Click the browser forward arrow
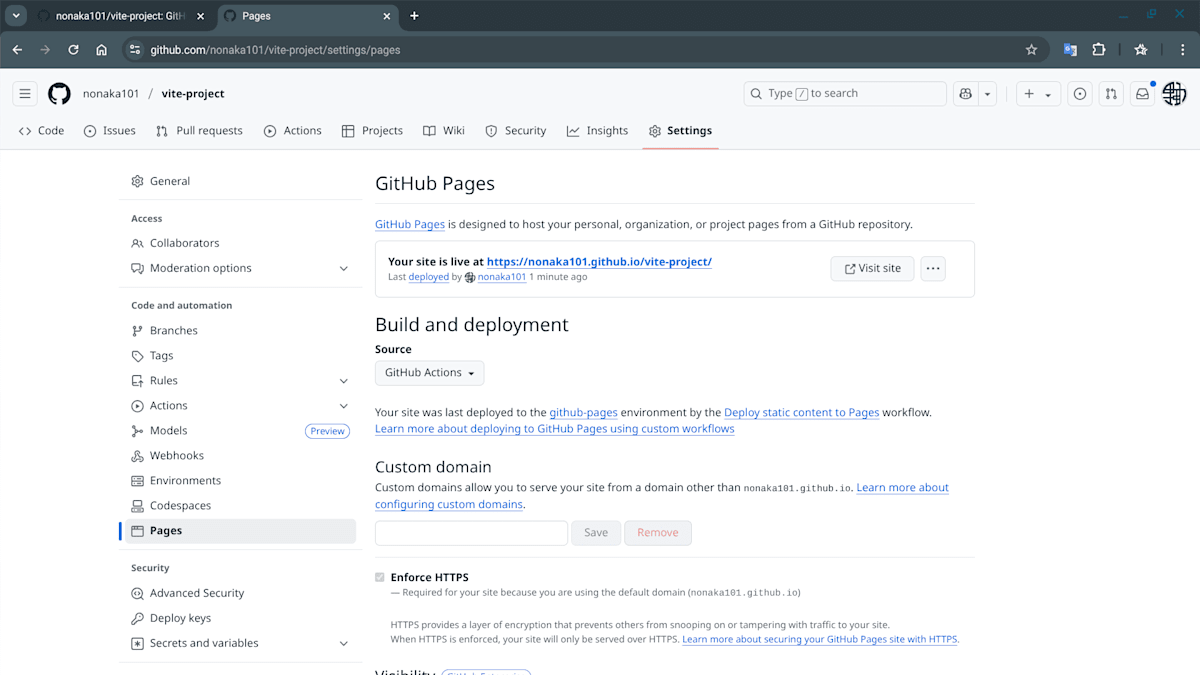Image resolution: width=1200 pixels, height=675 pixels. [45, 50]
